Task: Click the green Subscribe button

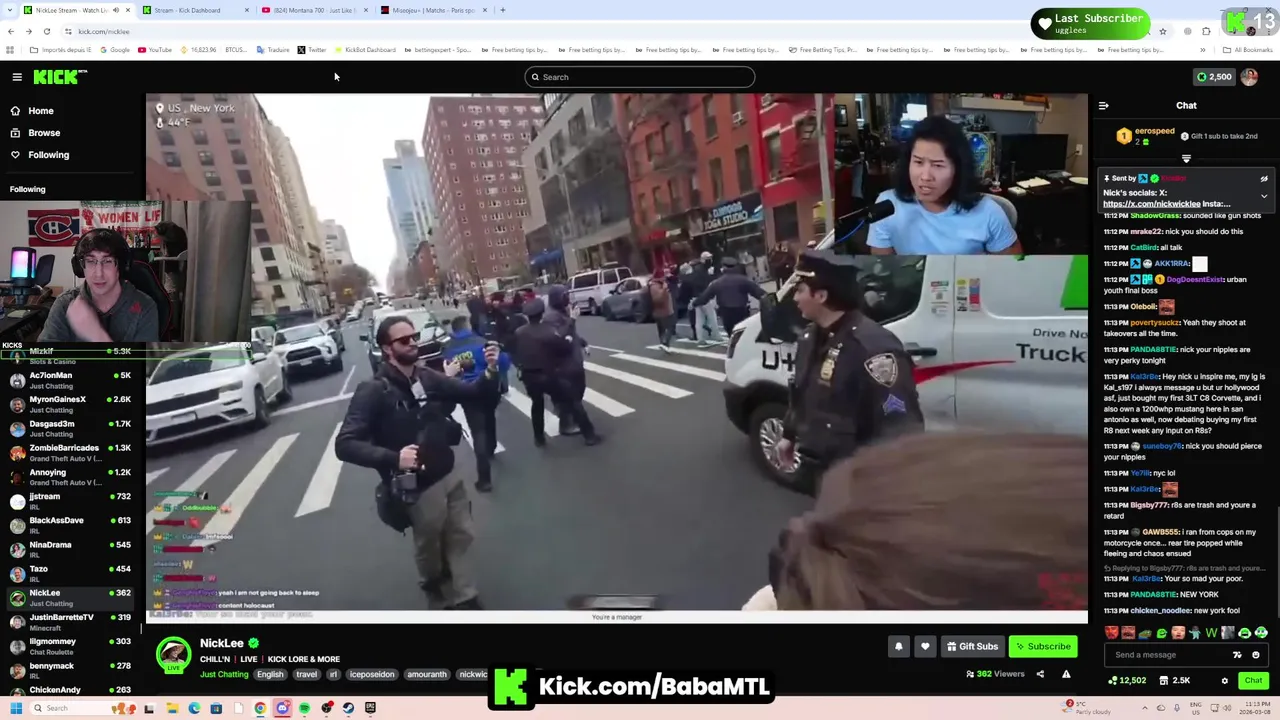Action: pos(1043,646)
